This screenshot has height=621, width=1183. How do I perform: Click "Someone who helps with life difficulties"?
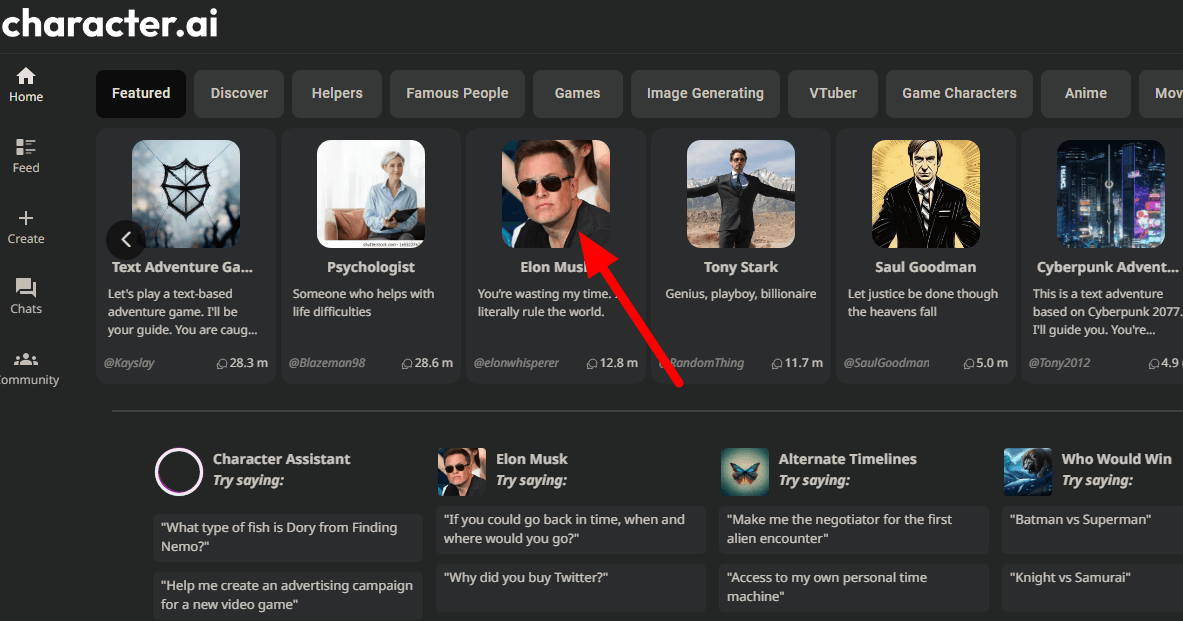coord(364,303)
